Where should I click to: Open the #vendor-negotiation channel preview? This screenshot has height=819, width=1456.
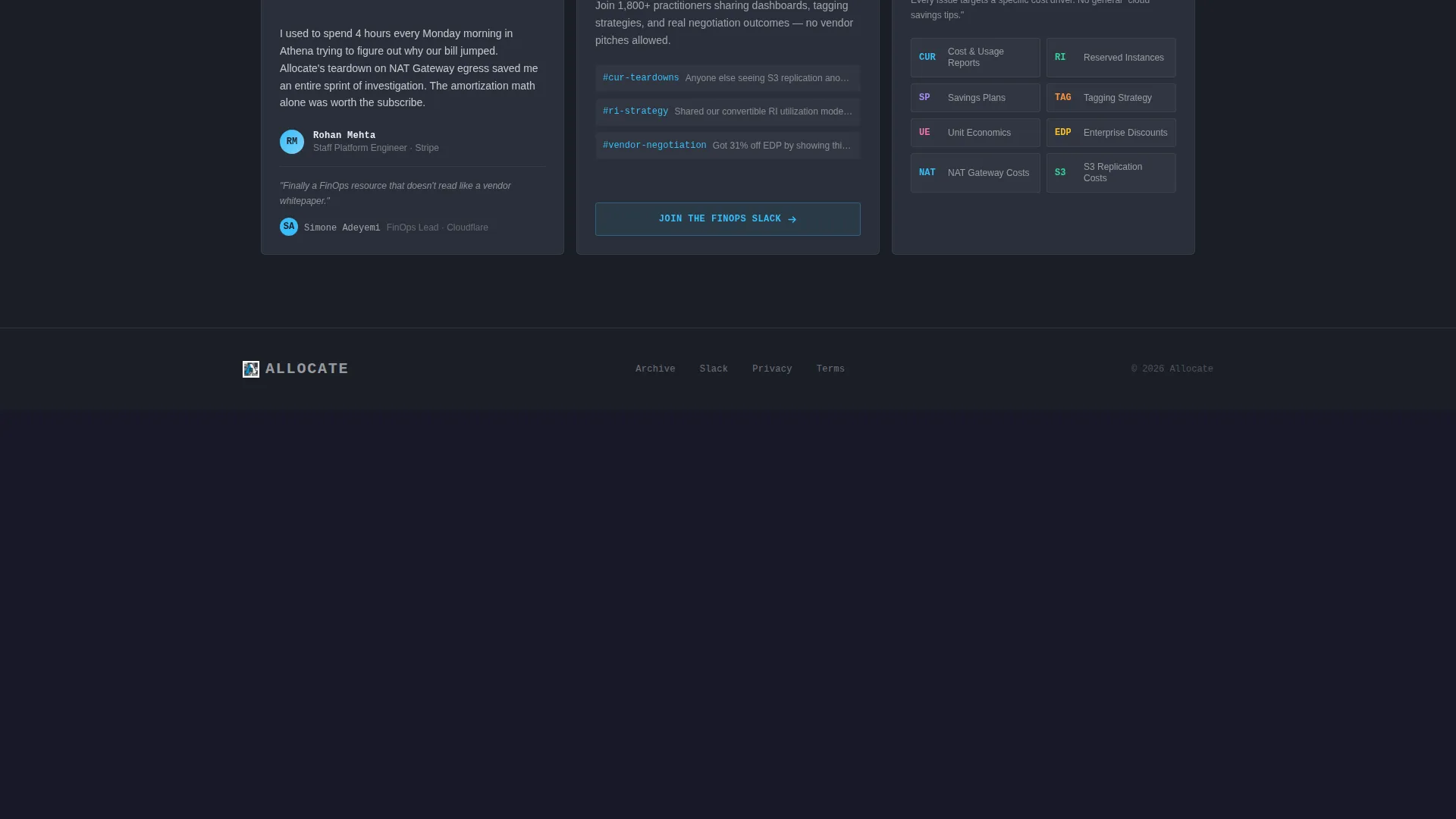tap(728, 146)
